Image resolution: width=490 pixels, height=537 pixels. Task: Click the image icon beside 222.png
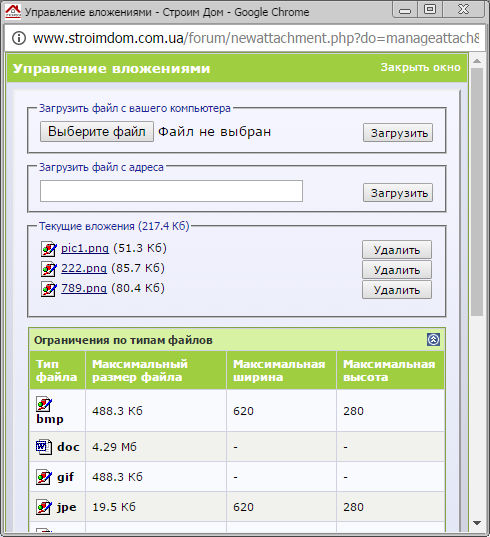click(49, 269)
